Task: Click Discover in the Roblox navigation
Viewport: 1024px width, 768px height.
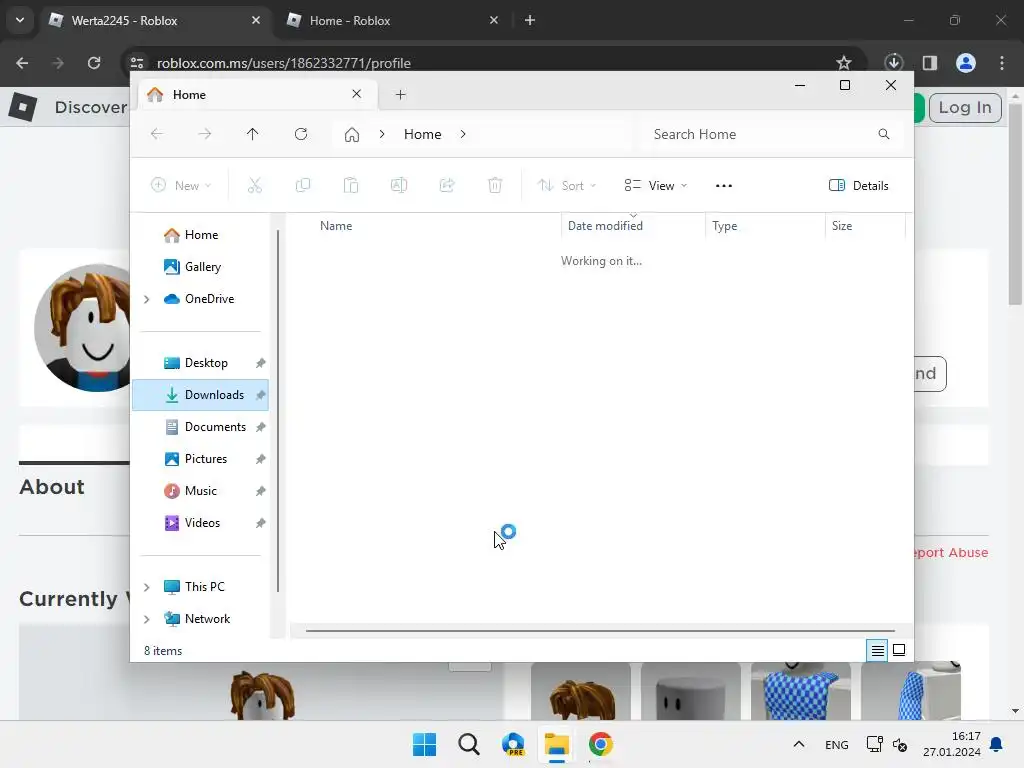Action: point(90,108)
